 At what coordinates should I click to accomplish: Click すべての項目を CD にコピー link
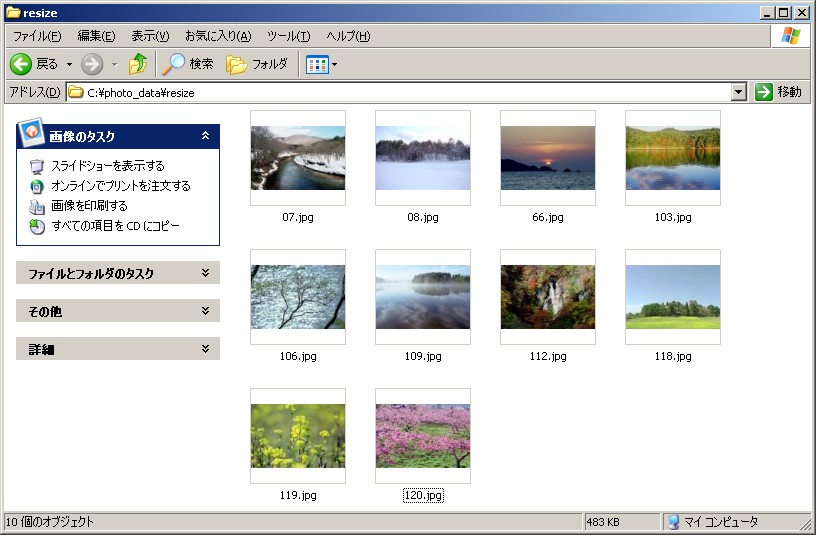pos(116,225)
